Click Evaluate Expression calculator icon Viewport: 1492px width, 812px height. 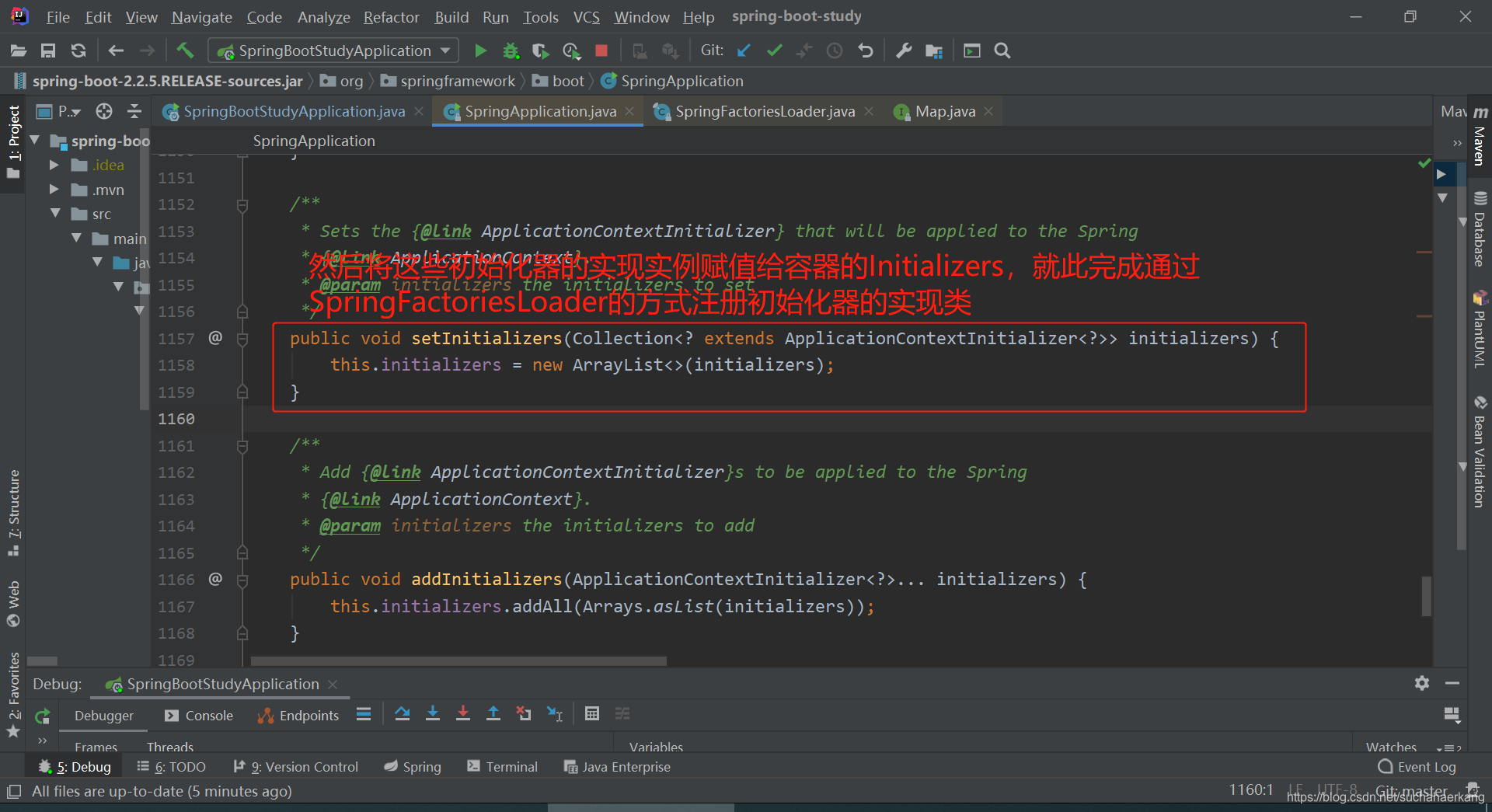tap(592, 713)
